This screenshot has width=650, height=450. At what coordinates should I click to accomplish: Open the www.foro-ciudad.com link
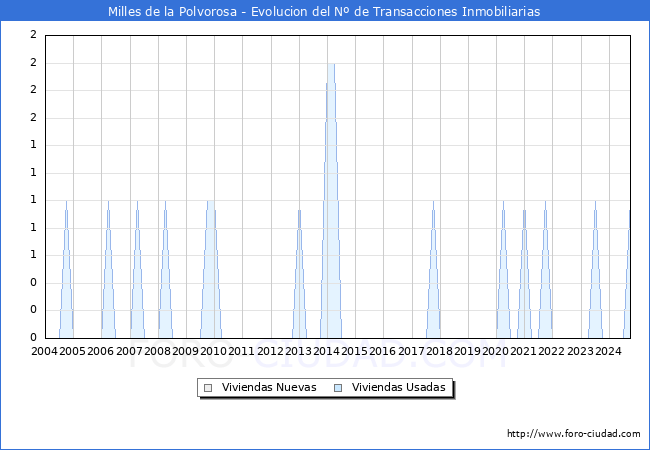pyautogui.click(x=573, y=434)
